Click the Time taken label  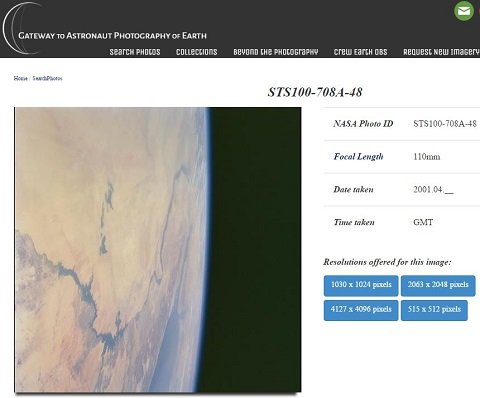[x=354, y=222]
